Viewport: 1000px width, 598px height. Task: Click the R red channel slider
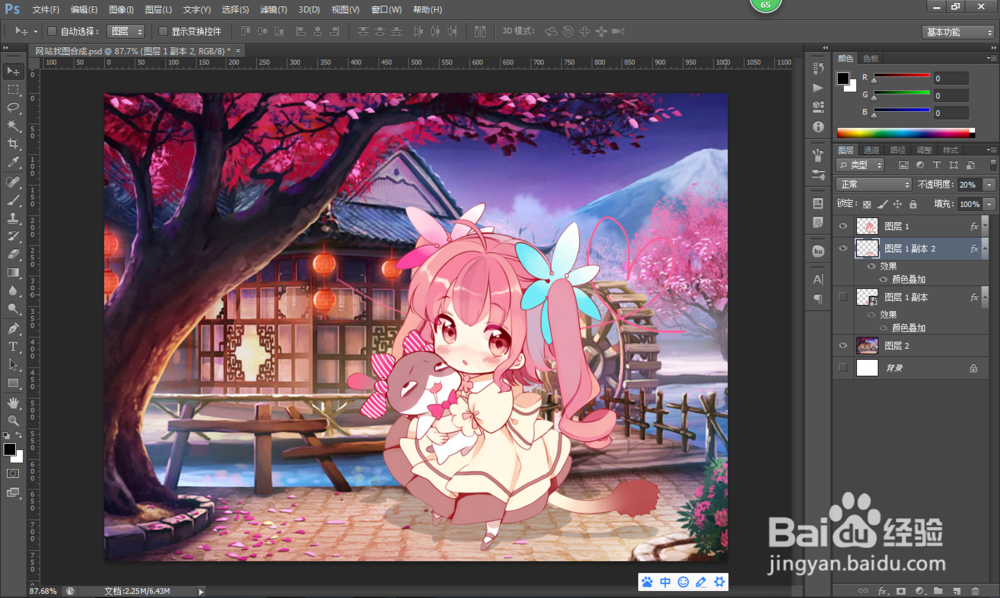pos(901,77)
